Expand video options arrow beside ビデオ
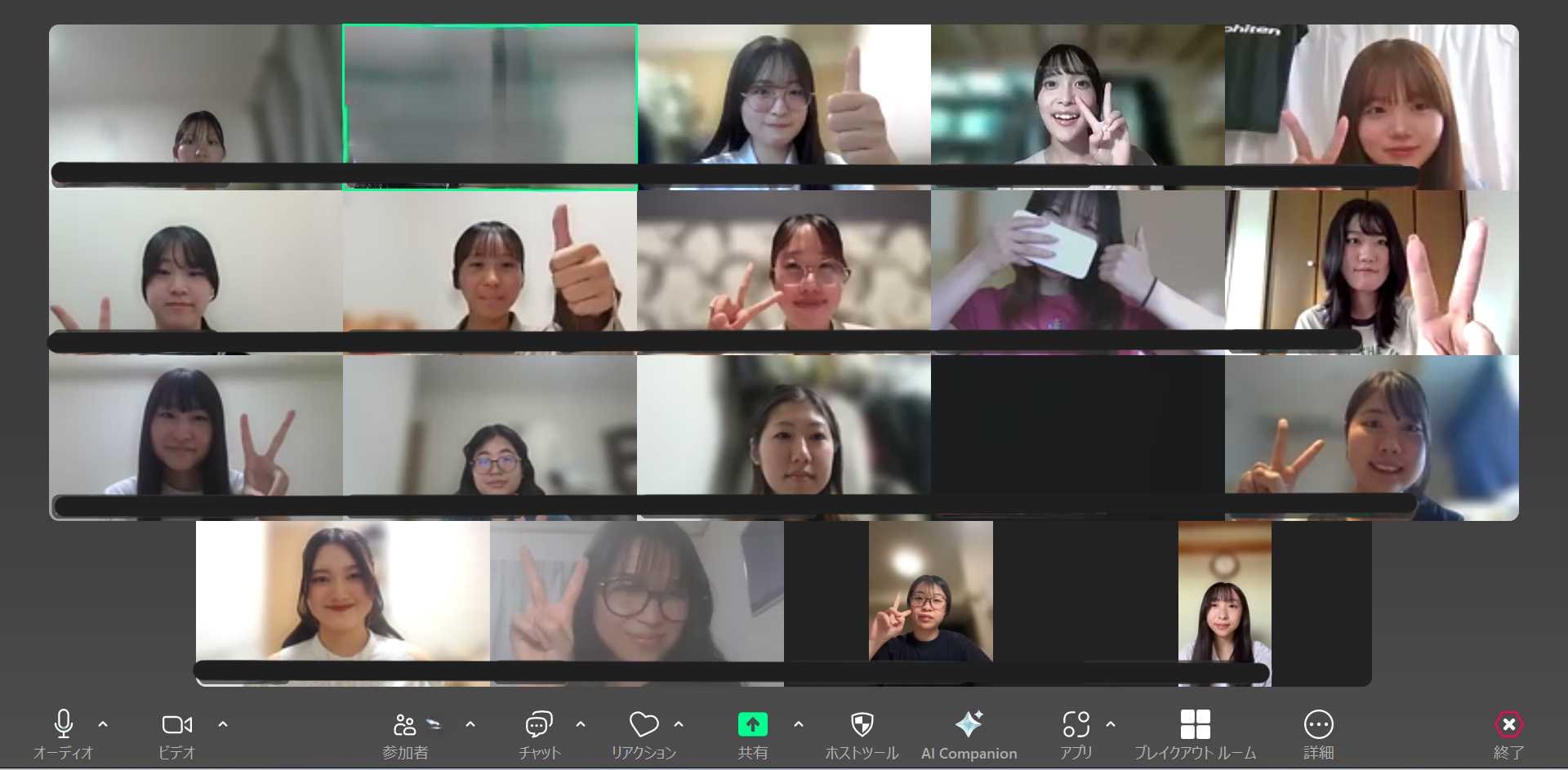 [x=223, y=724]
